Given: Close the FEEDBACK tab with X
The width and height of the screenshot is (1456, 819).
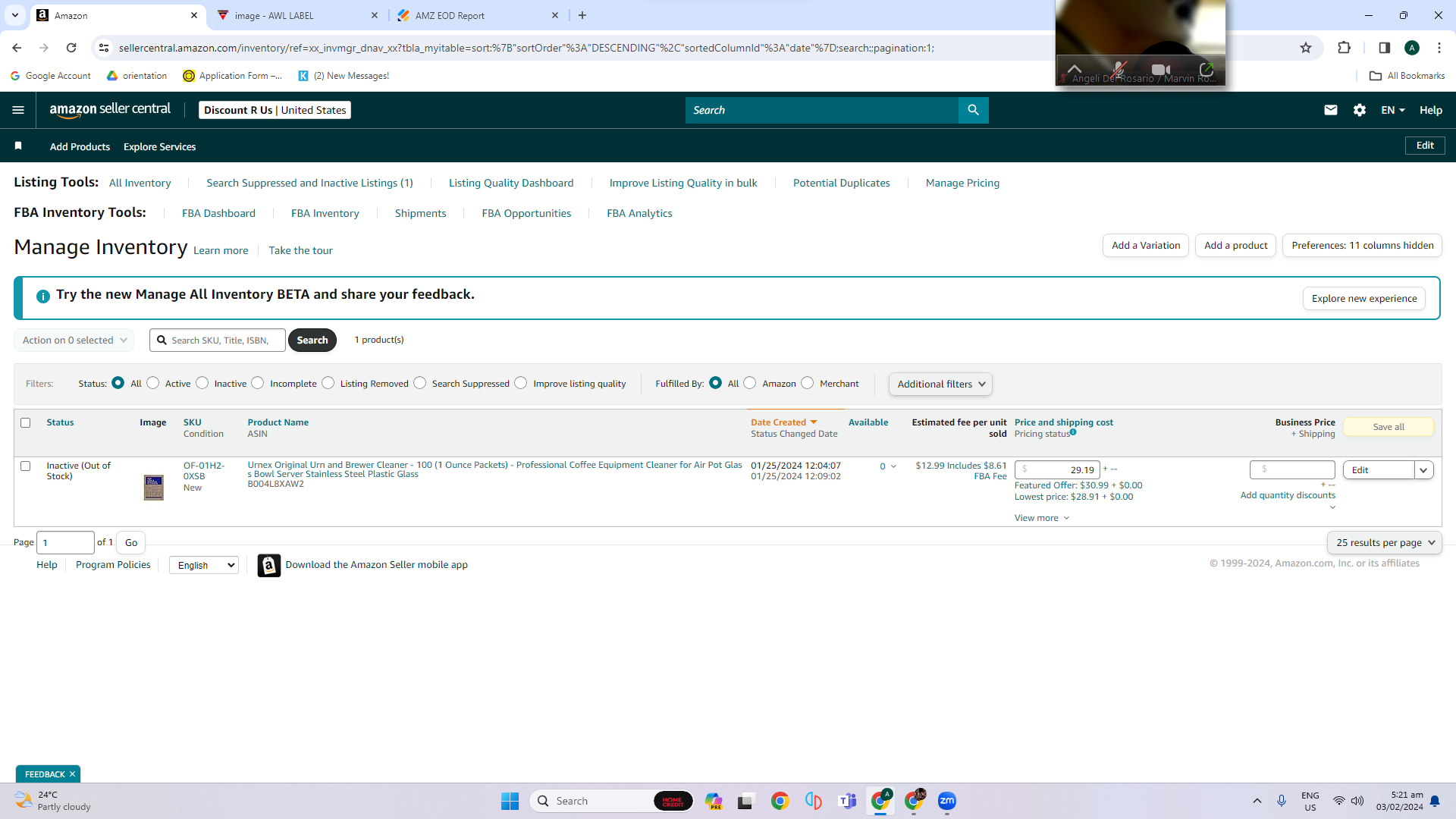Looking at the screenshot, I should (73, 774).
